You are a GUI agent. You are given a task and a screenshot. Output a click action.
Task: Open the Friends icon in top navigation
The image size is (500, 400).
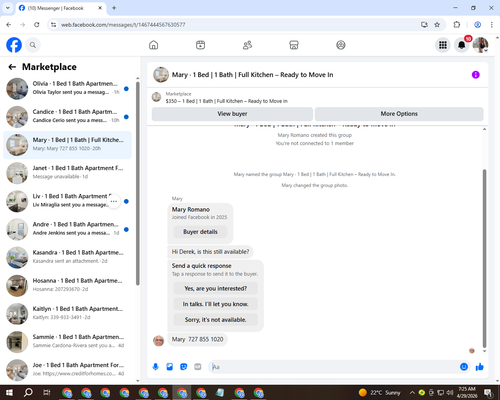point(247,45)
